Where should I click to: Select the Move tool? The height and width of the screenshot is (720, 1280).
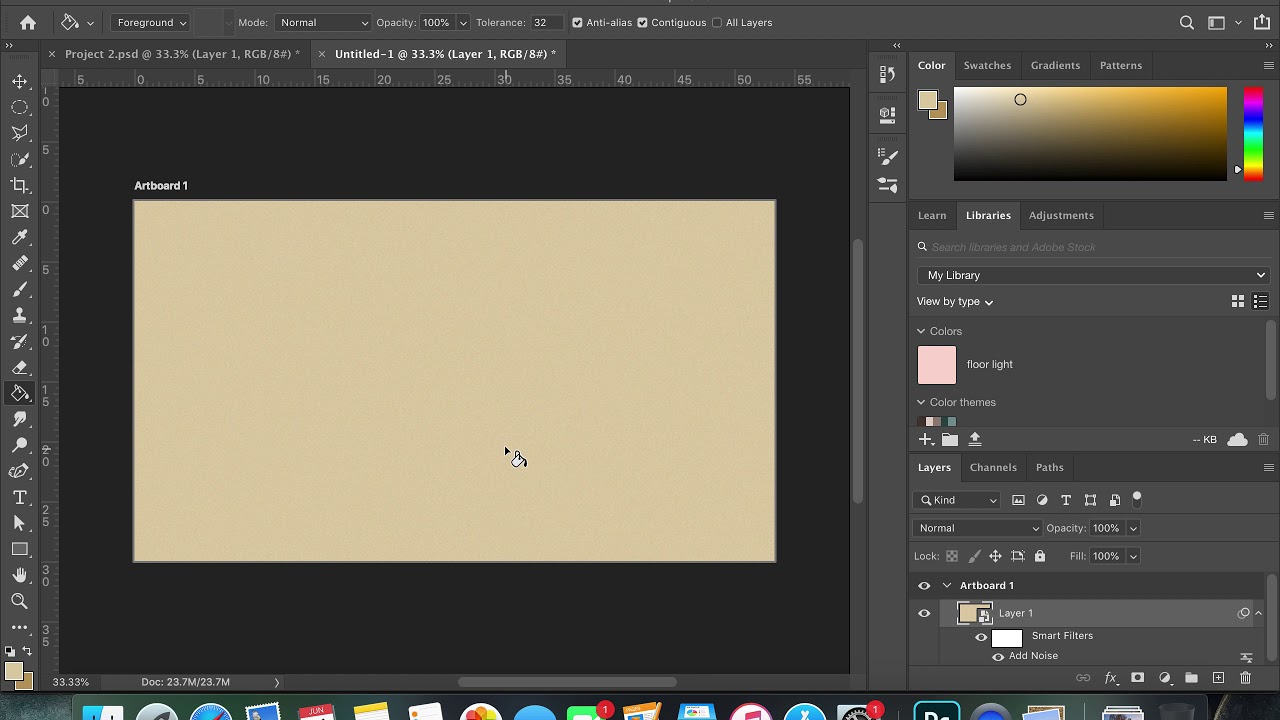coord(20,81)
